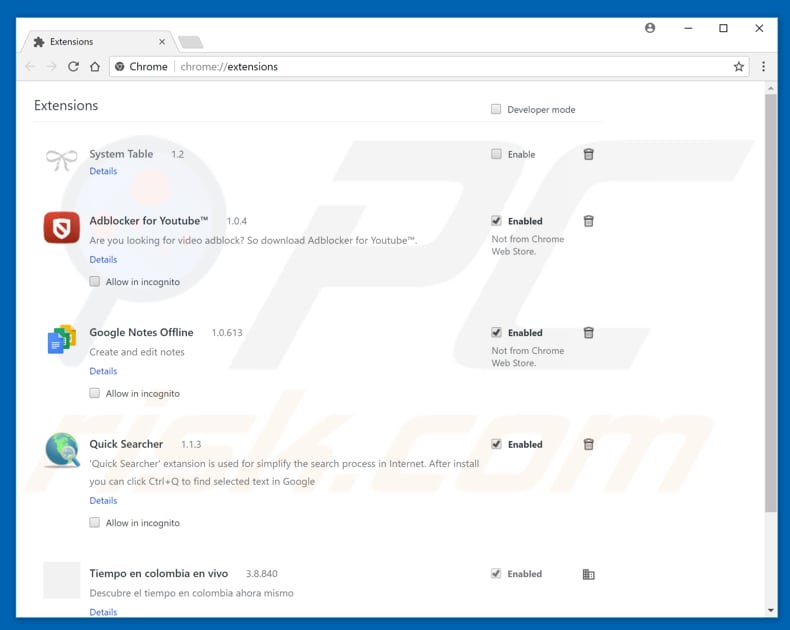Click the forward navigation arrow
The image size is (790, 630).
[x=51, y=67]
